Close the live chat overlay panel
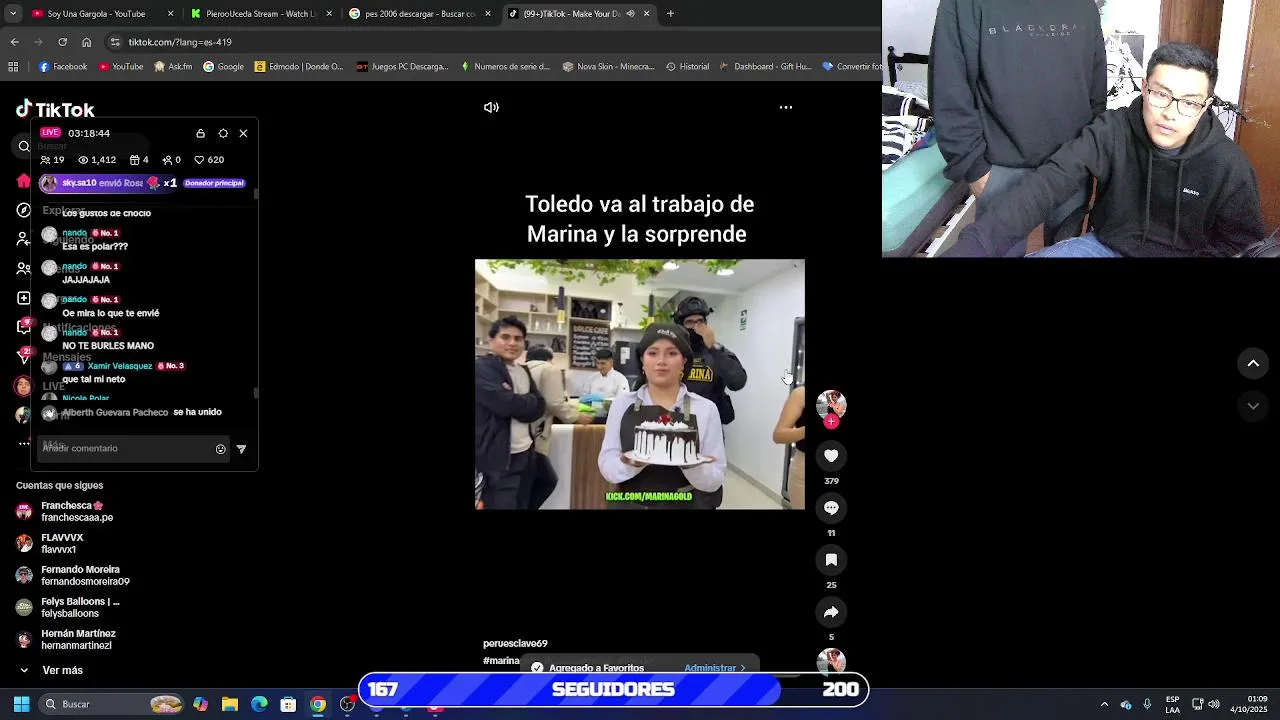 (x=243, y=133)
